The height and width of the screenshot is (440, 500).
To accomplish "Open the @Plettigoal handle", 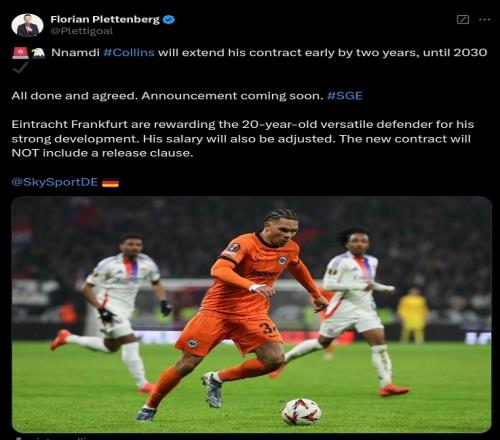I will pyautogui.click(x=82, y=31).
